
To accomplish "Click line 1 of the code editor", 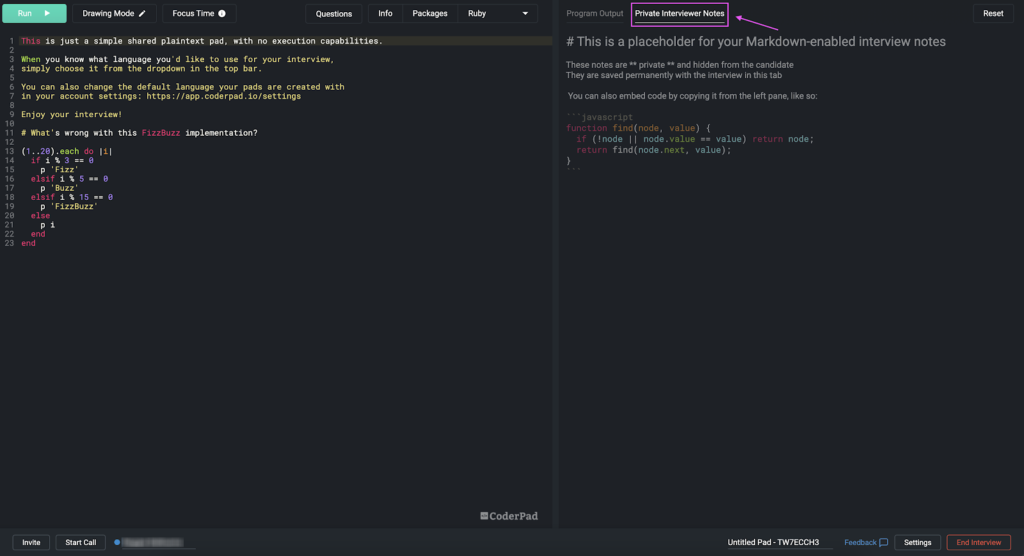I will [x=202, y=41].
